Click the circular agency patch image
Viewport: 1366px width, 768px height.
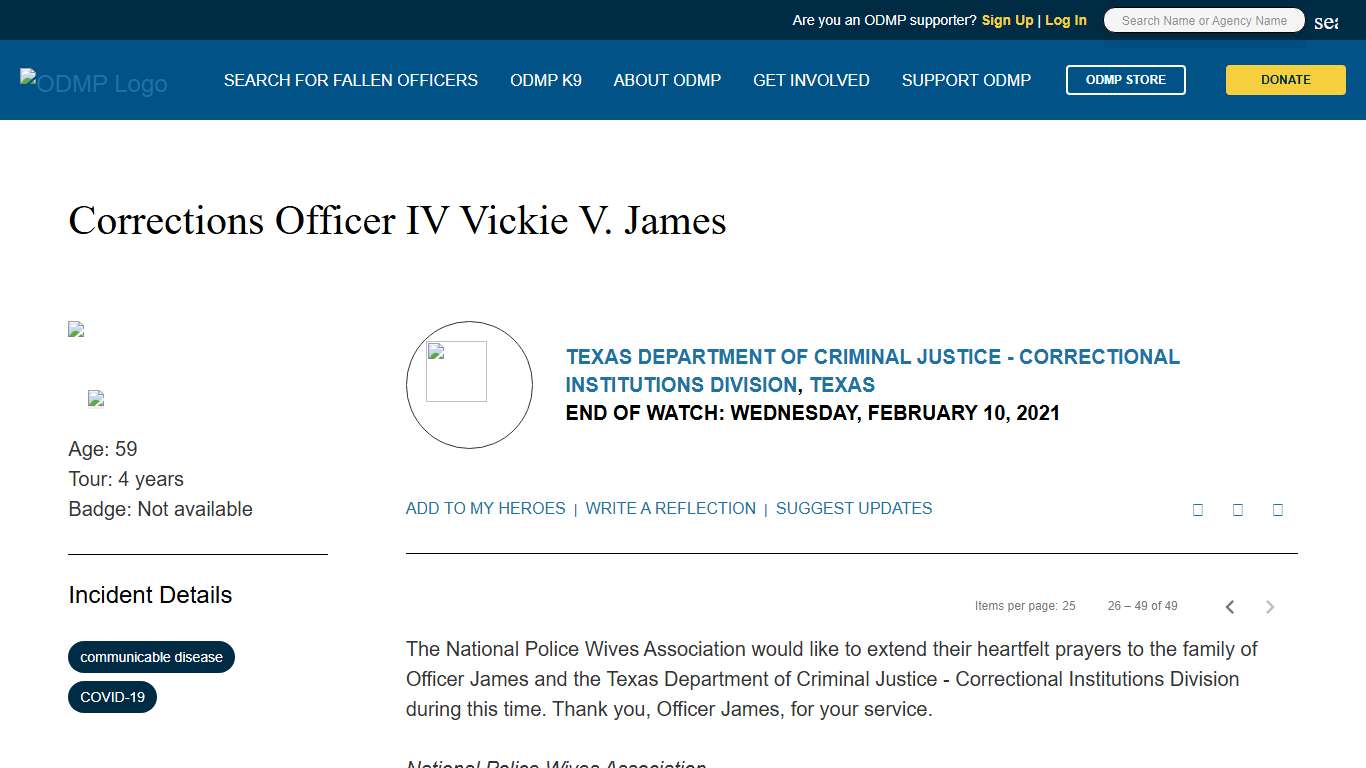click(x=469, y=384)
